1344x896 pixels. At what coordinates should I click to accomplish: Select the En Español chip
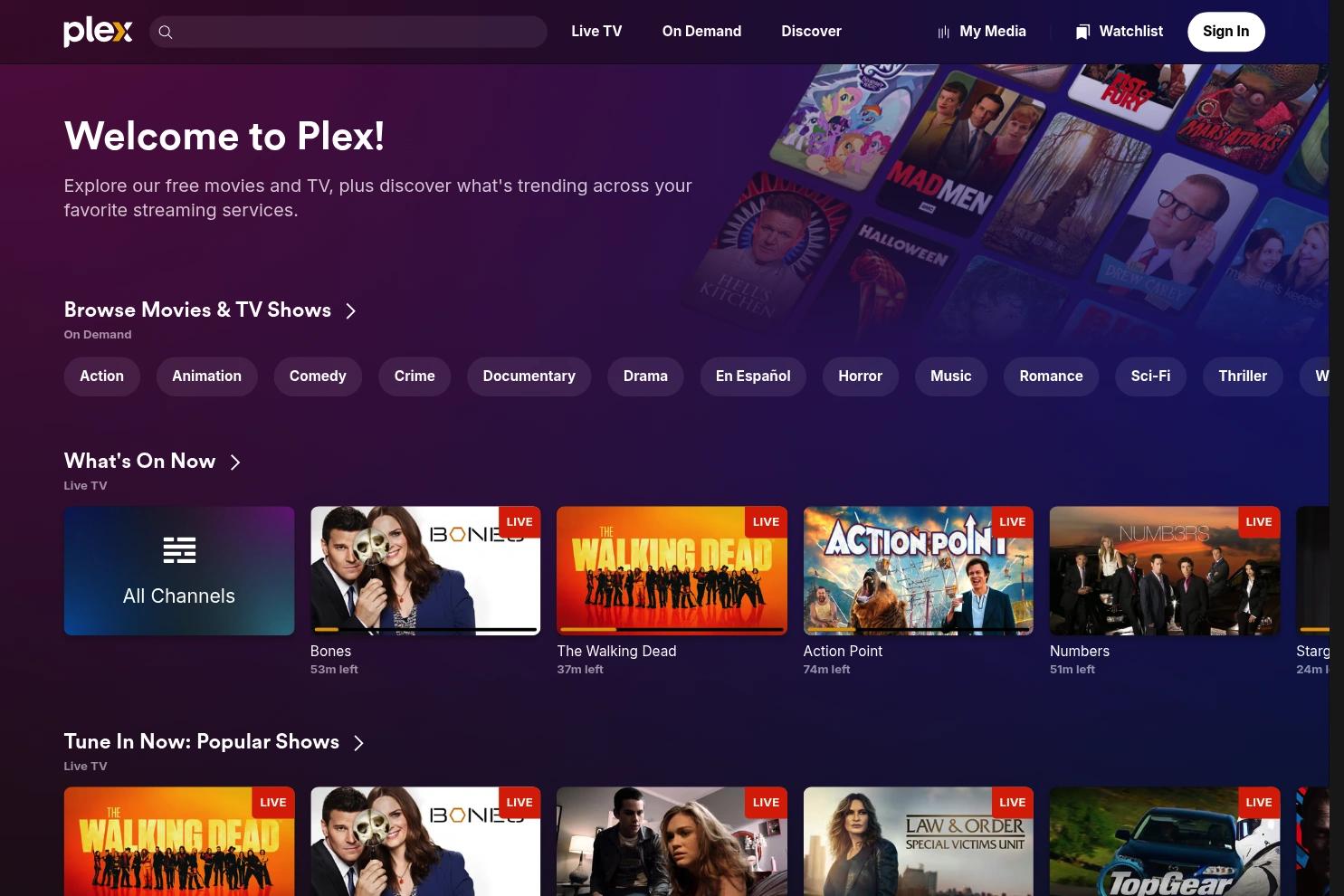(753, 377)
